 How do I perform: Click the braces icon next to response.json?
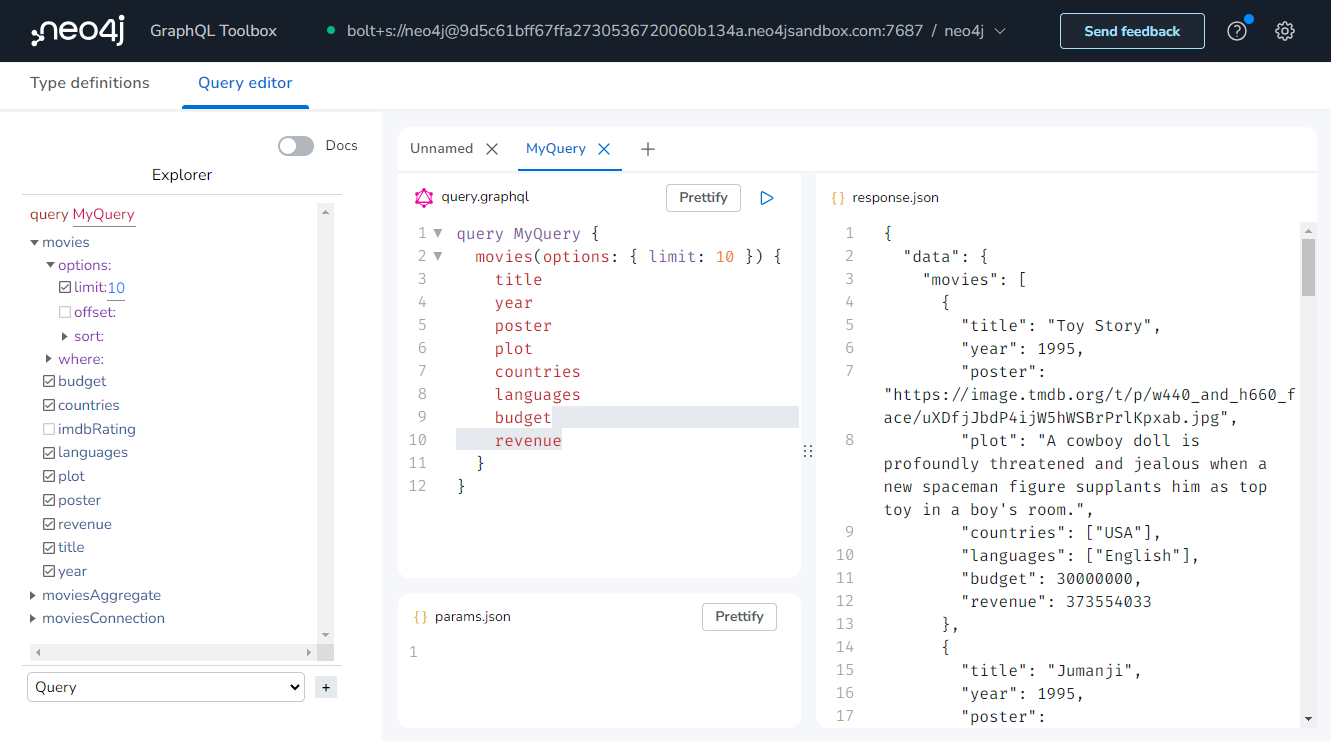tap(837, 197)
